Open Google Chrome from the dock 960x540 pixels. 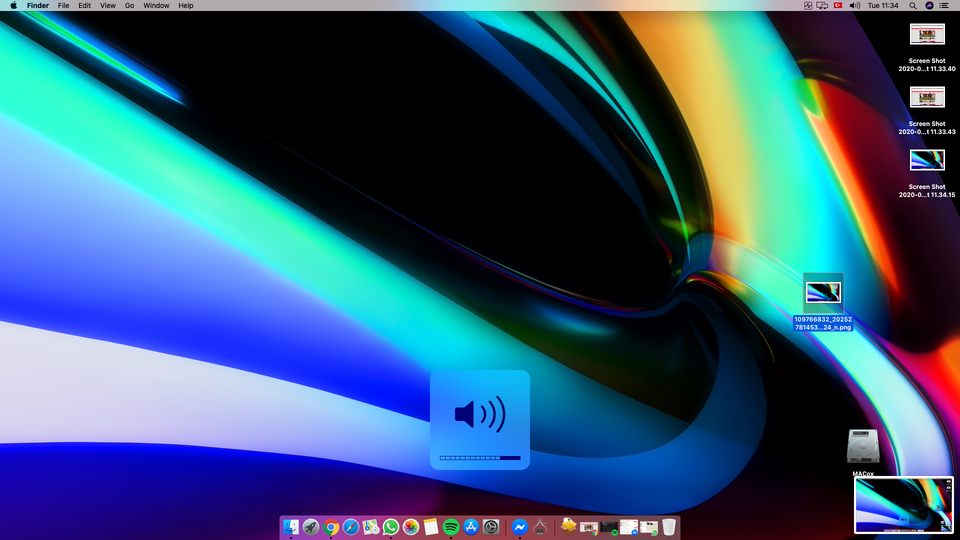331,527
